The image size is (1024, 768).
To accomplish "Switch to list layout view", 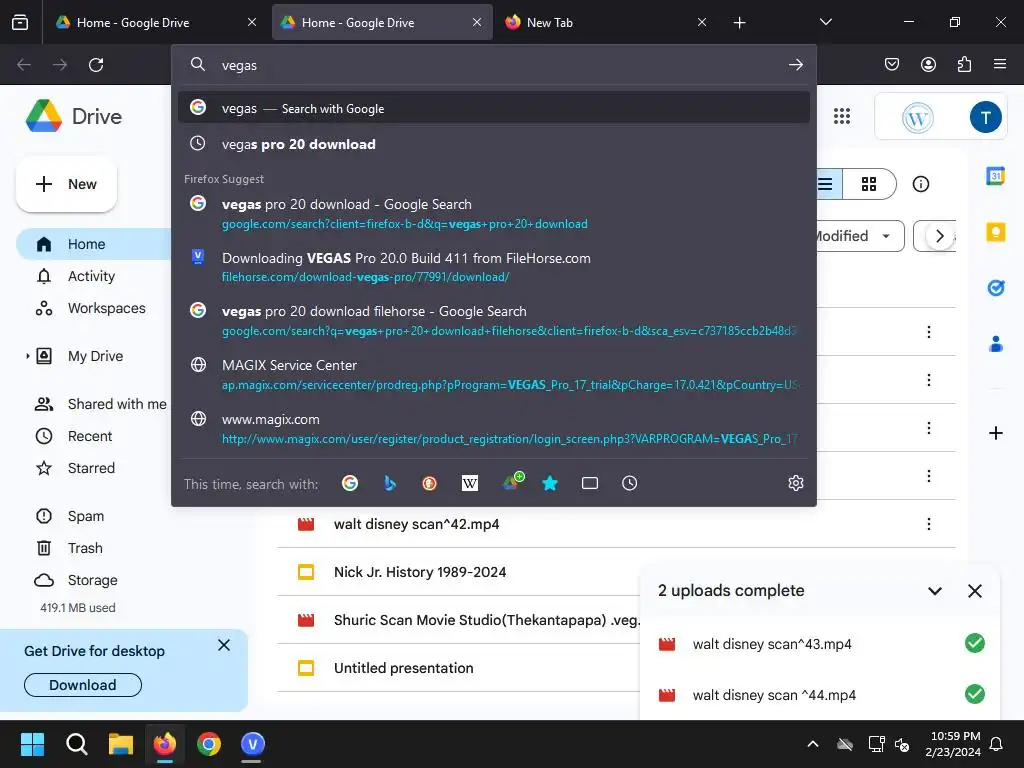I will click(x=827, y=184).
